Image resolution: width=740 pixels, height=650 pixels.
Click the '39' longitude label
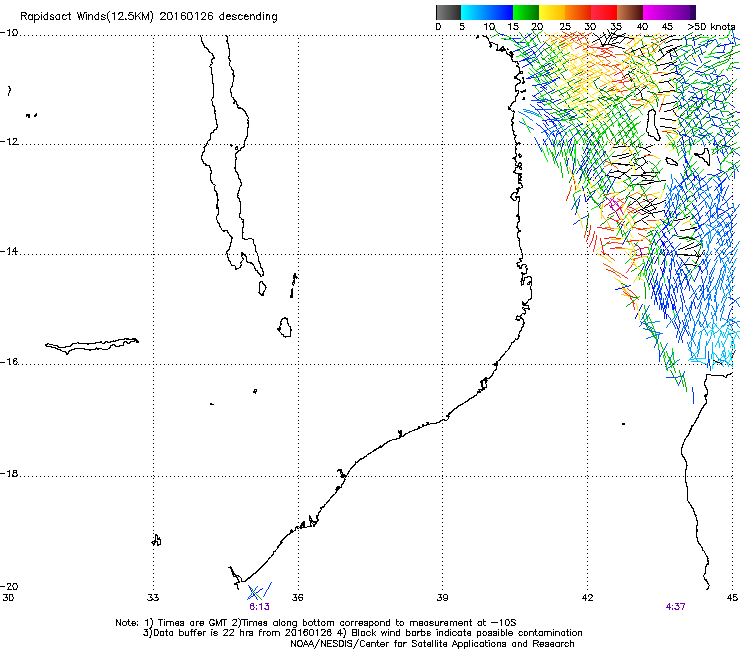click(442, 598)
